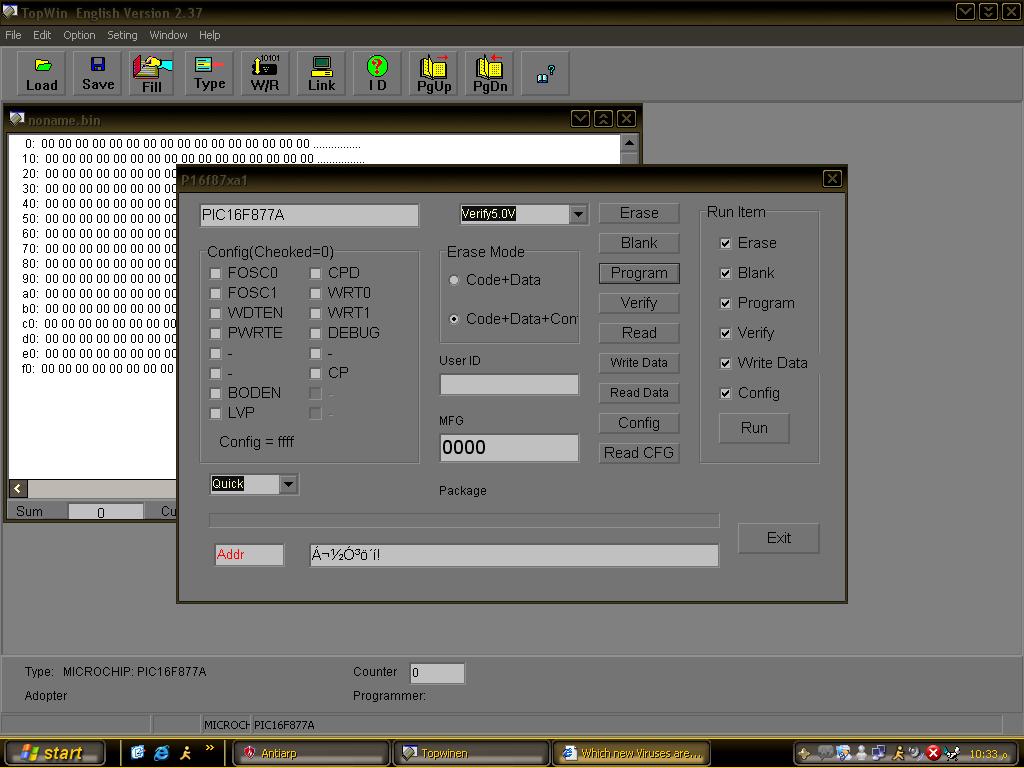Click the Read button

pos(639,333)
